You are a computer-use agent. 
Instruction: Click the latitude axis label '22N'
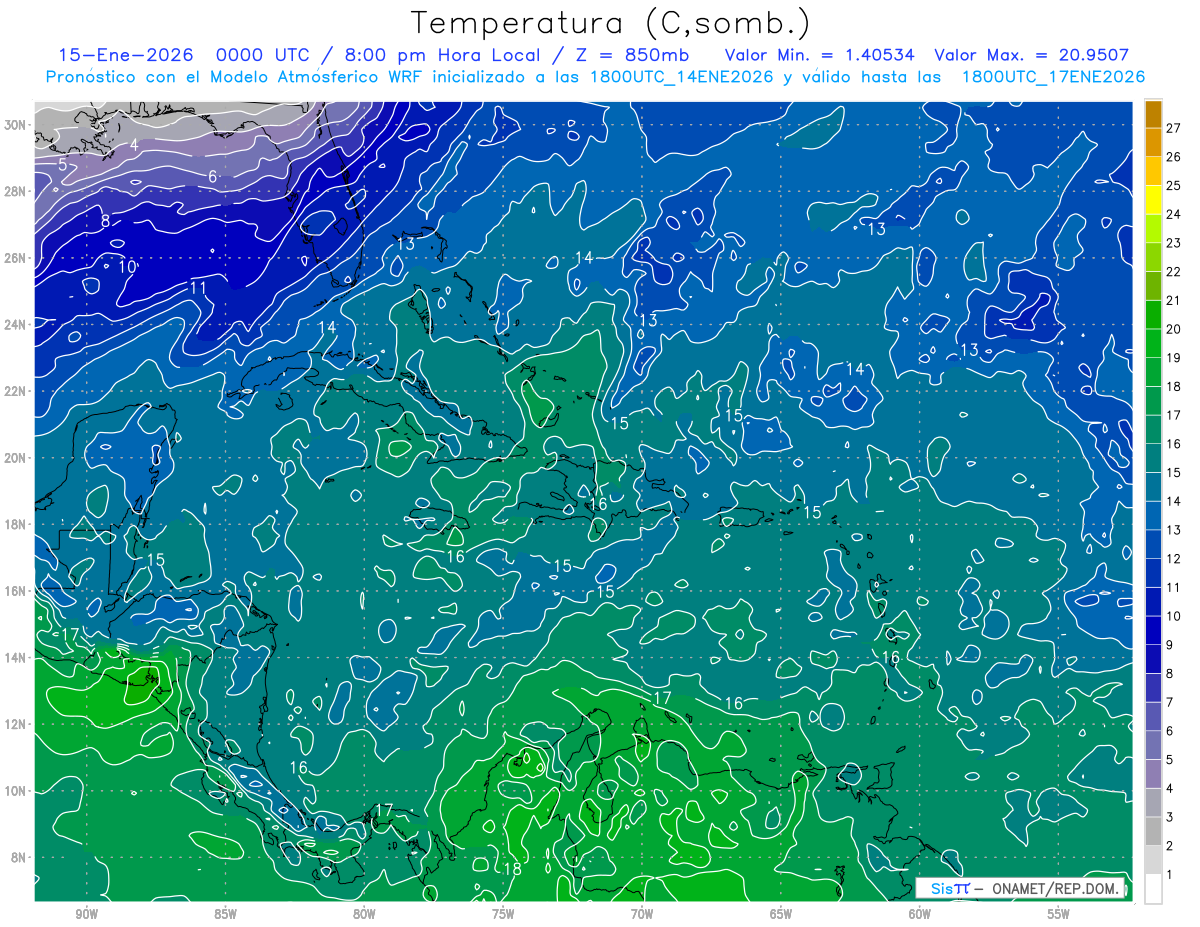16,391
